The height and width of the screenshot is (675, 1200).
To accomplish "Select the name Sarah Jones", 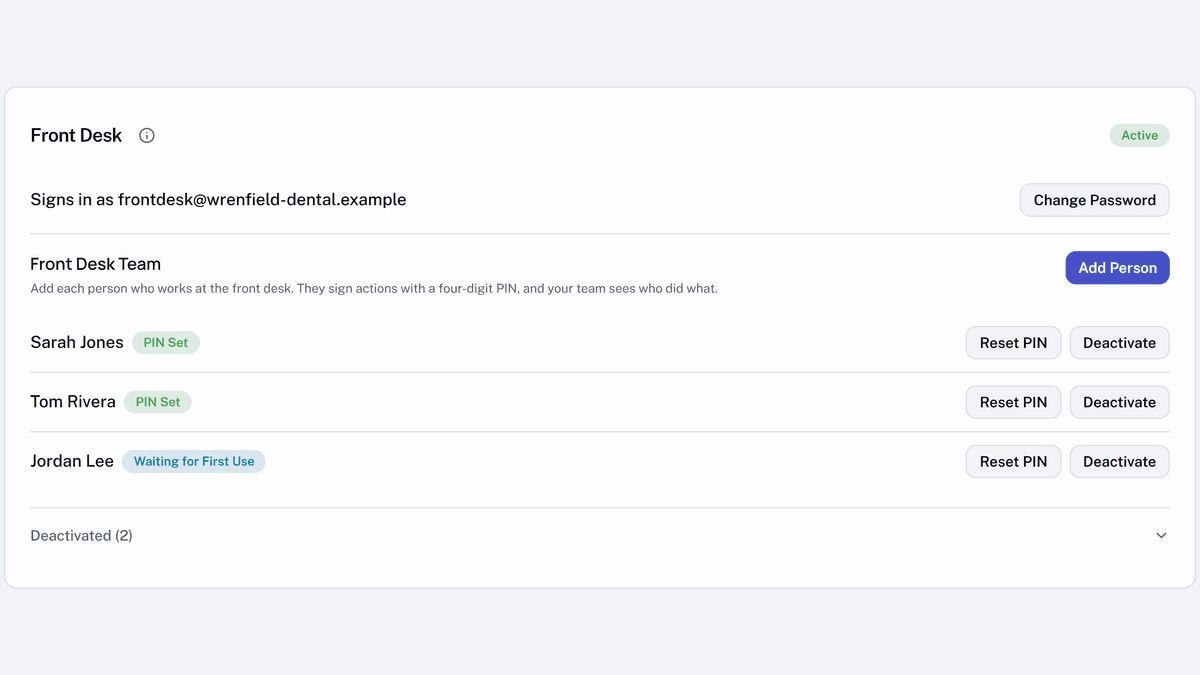I will pos(77,343).
